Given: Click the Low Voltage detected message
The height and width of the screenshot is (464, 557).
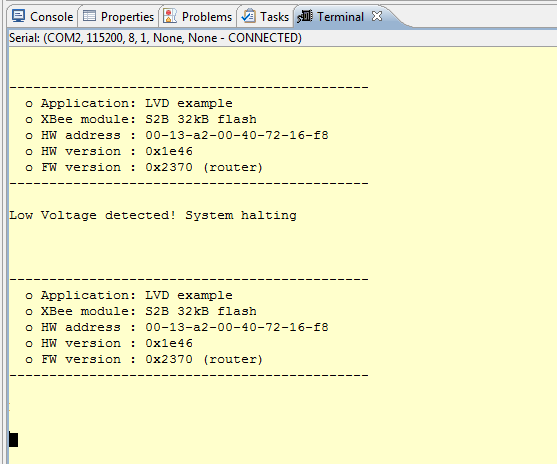Looking at the screenshot, I should 153,215.
